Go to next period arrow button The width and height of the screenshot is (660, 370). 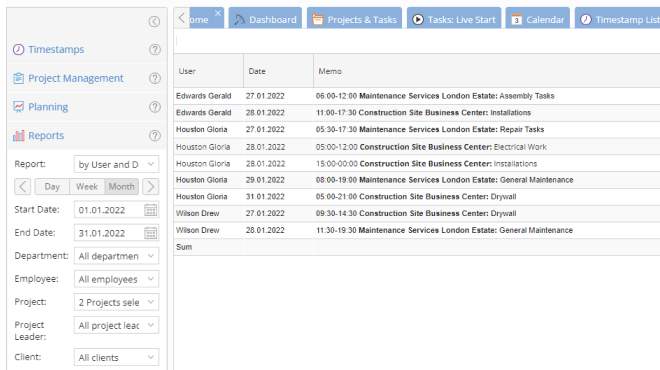pos(151,186)
